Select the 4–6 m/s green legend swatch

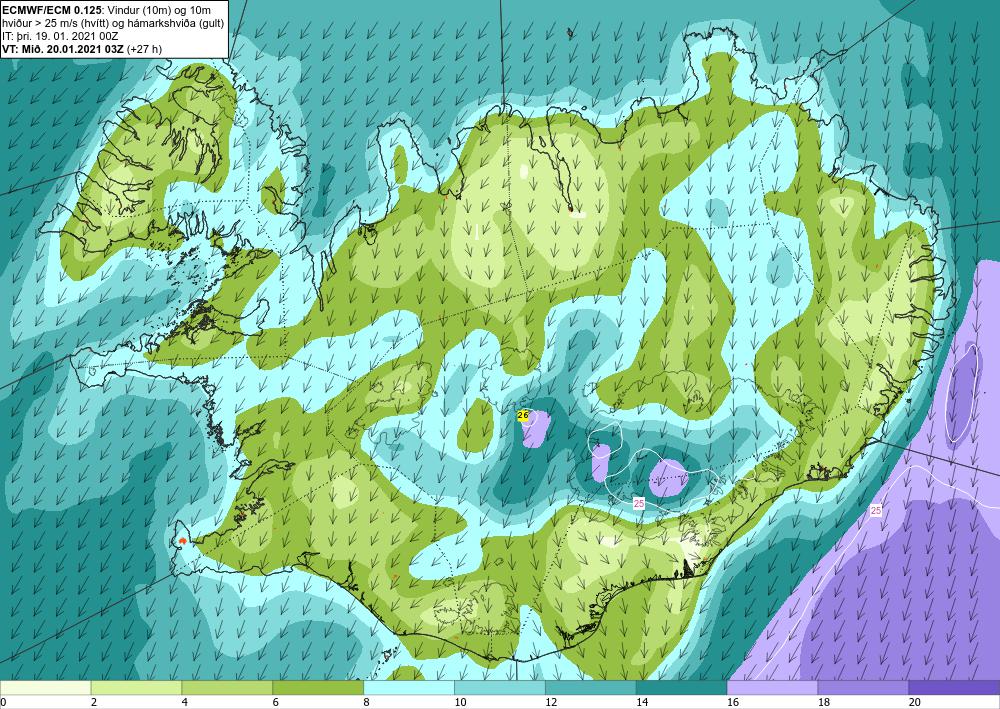[227, 687]
